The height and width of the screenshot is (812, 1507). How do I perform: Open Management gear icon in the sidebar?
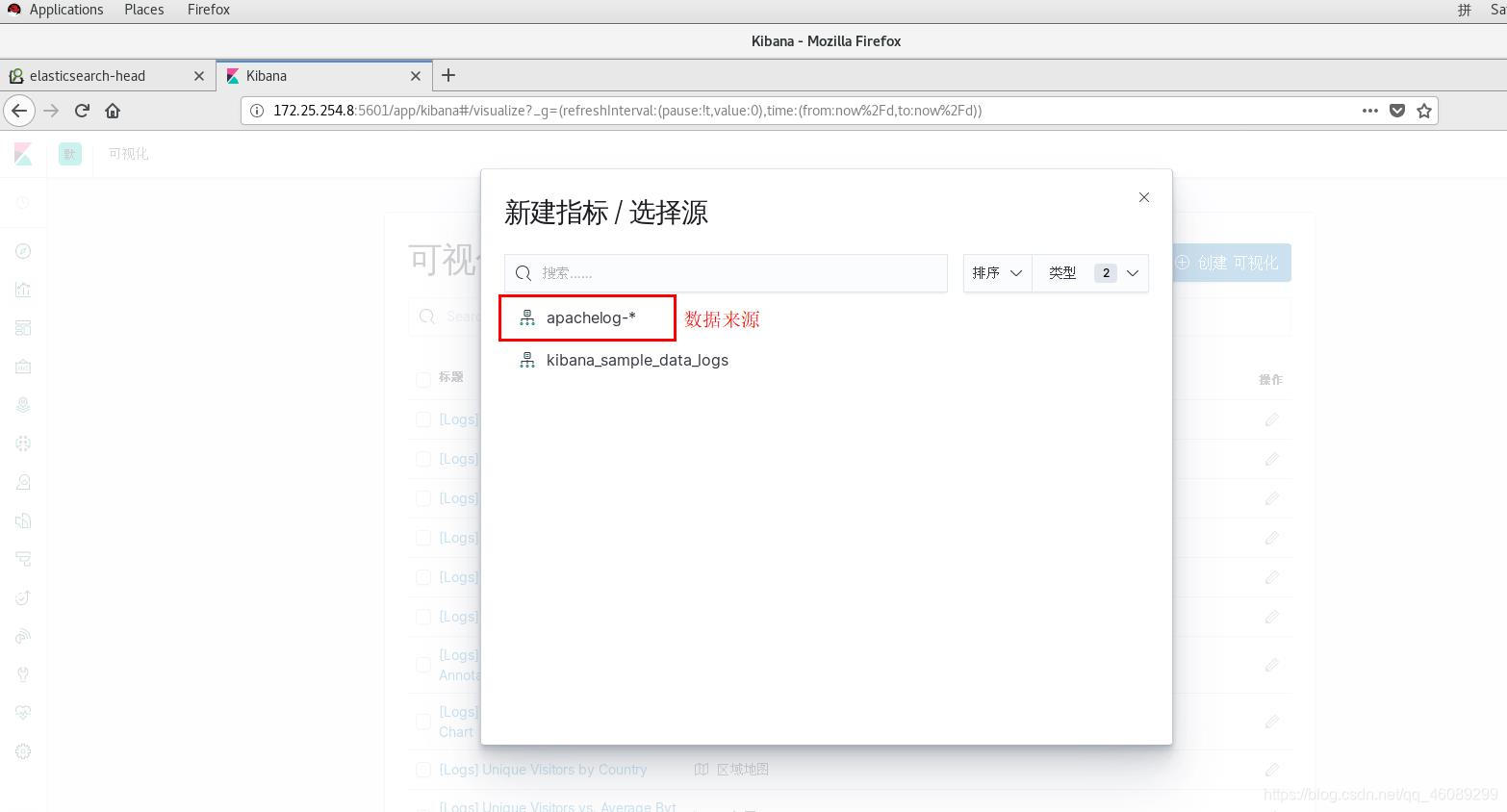click(x=23, y=751)
